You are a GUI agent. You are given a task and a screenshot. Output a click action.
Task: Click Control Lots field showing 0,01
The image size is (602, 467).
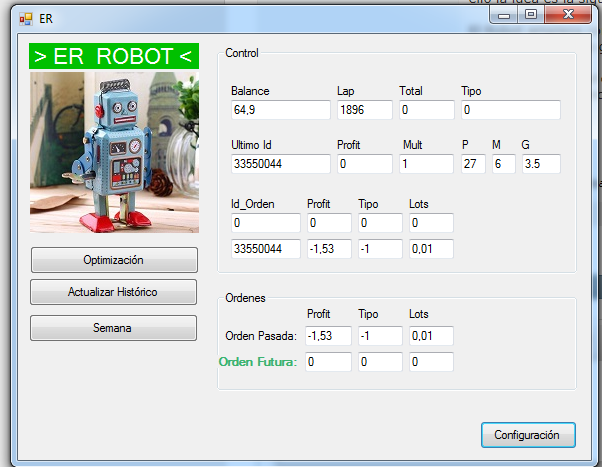431,249
